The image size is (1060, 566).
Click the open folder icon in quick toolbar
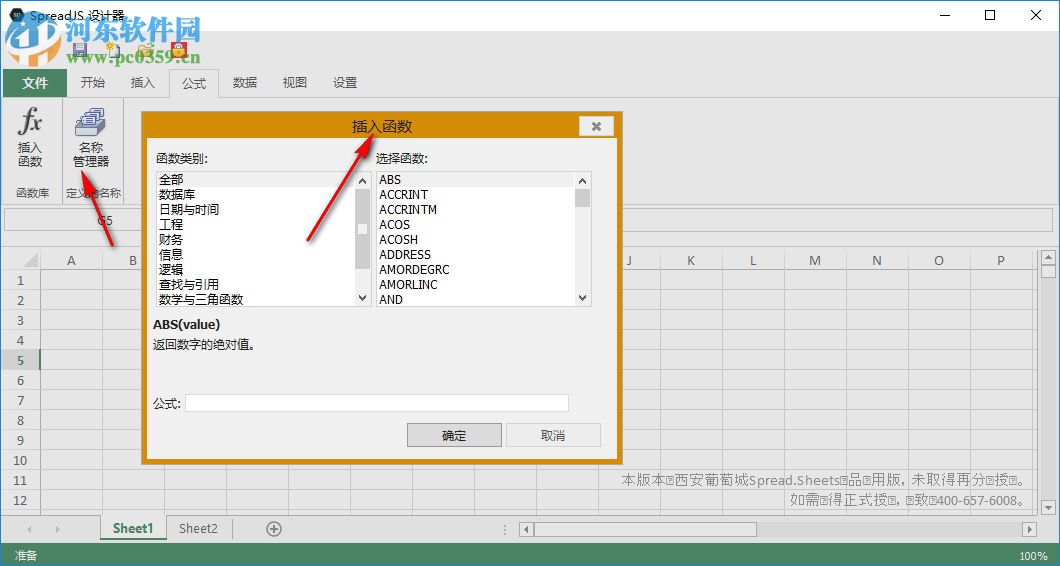(x=145, y=50)
